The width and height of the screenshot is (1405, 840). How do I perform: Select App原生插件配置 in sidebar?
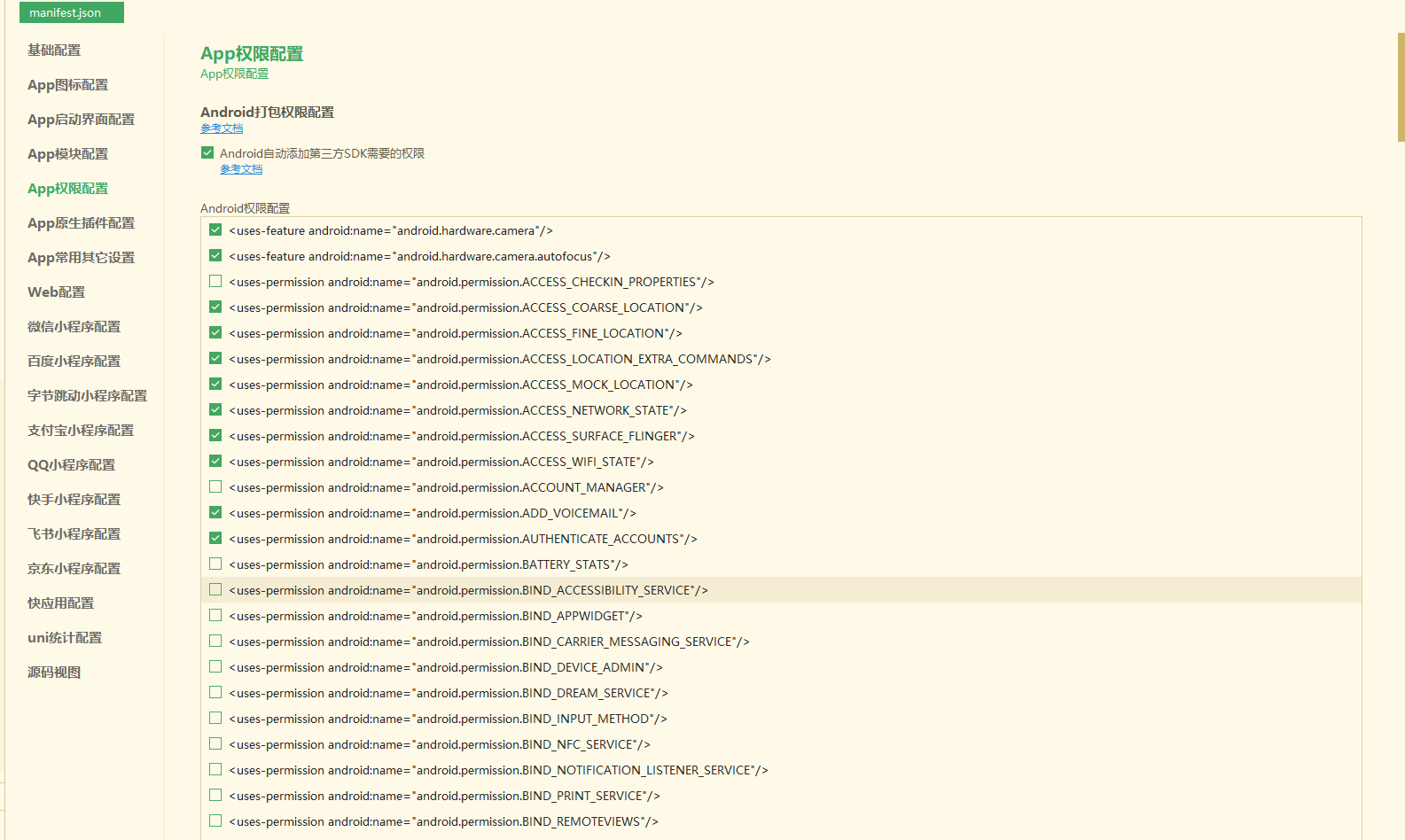point(81,223)
